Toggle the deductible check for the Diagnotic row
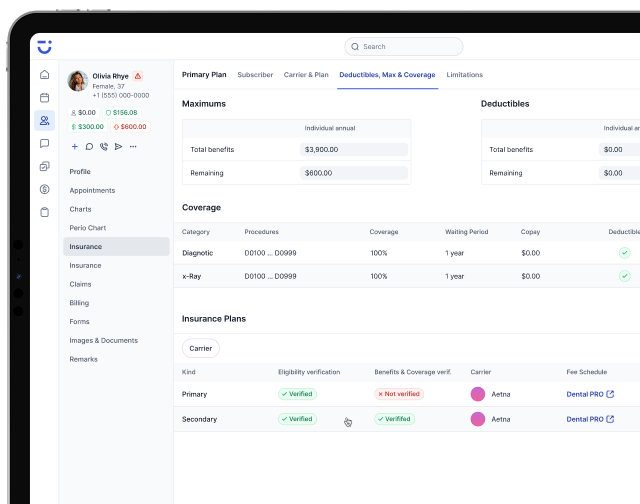The height and width of the screenshot is (504, 640). point(624,253)
